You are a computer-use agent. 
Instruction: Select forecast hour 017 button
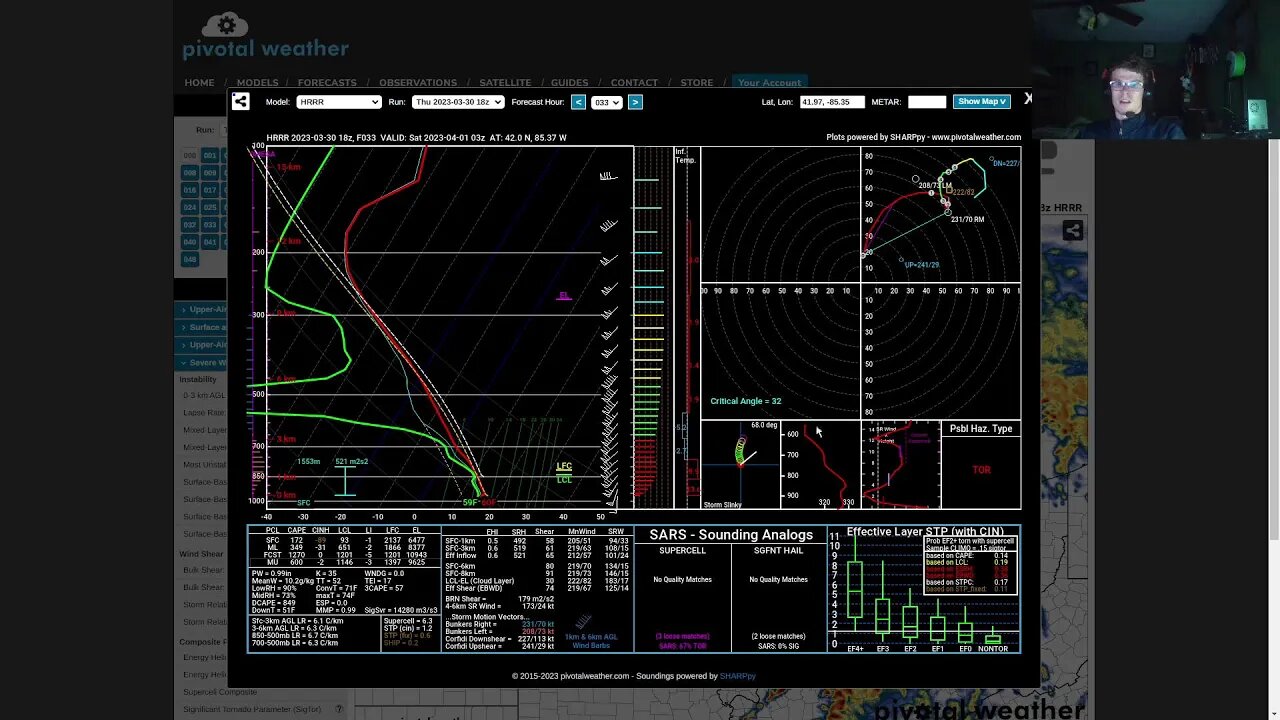point(209,190)
